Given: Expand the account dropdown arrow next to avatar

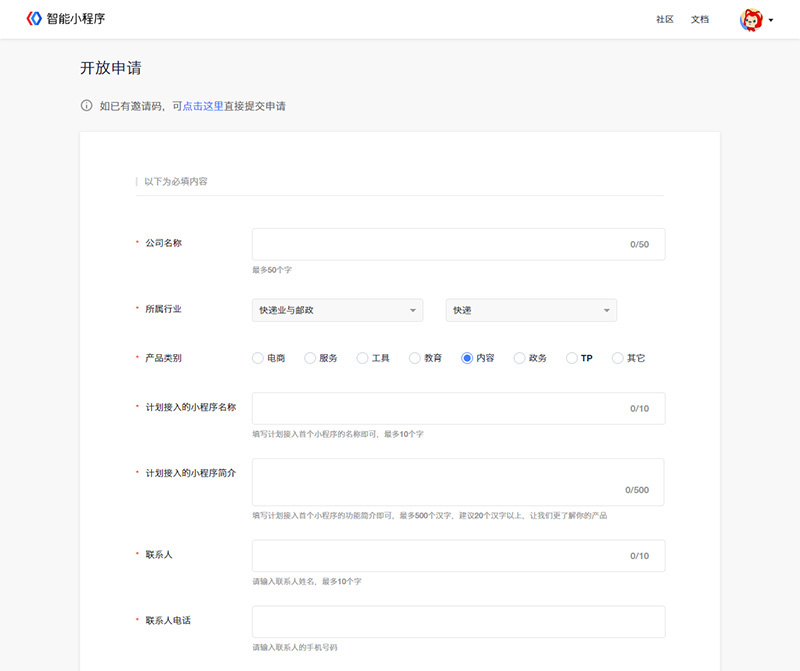Looking at the screenshot, I should coord(771,20).
